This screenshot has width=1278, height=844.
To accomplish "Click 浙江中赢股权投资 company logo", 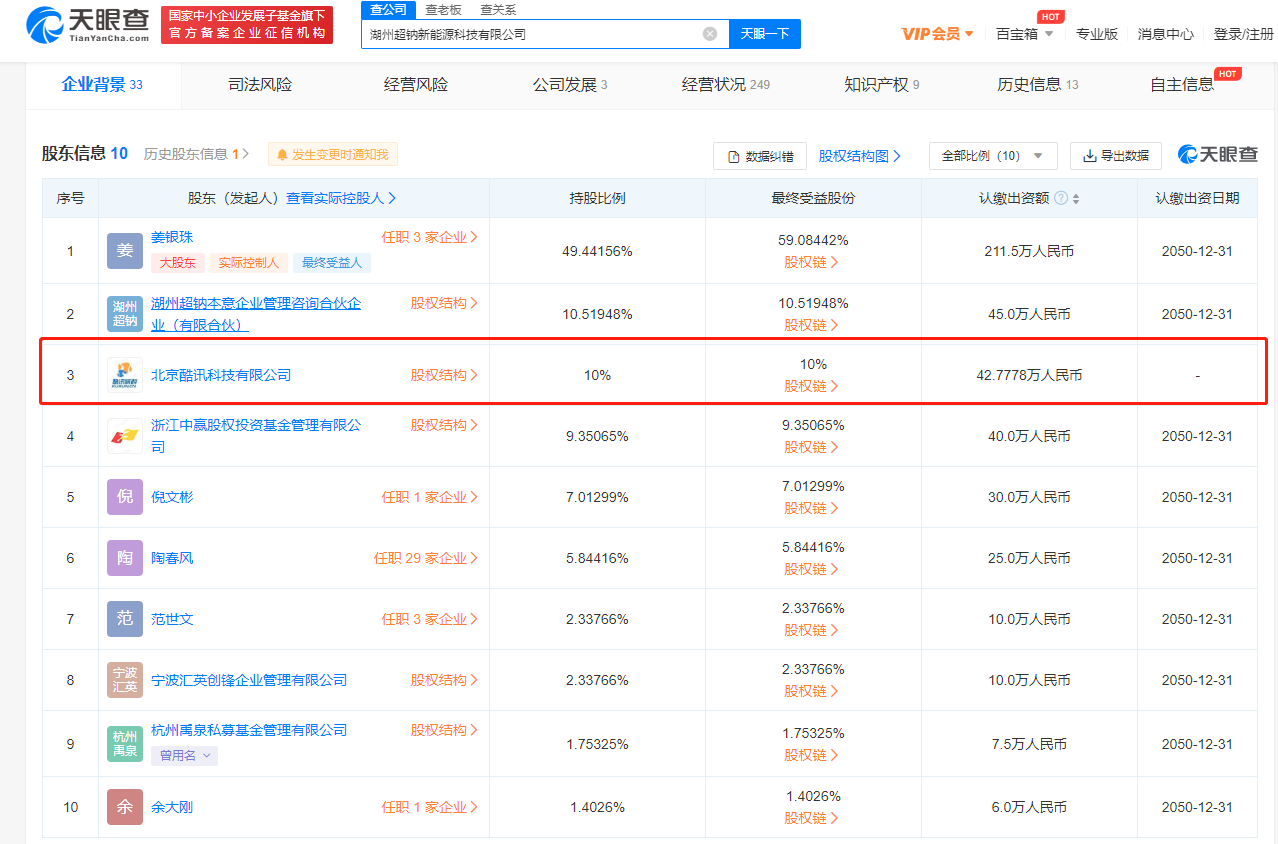I will (x=125, y=436).
